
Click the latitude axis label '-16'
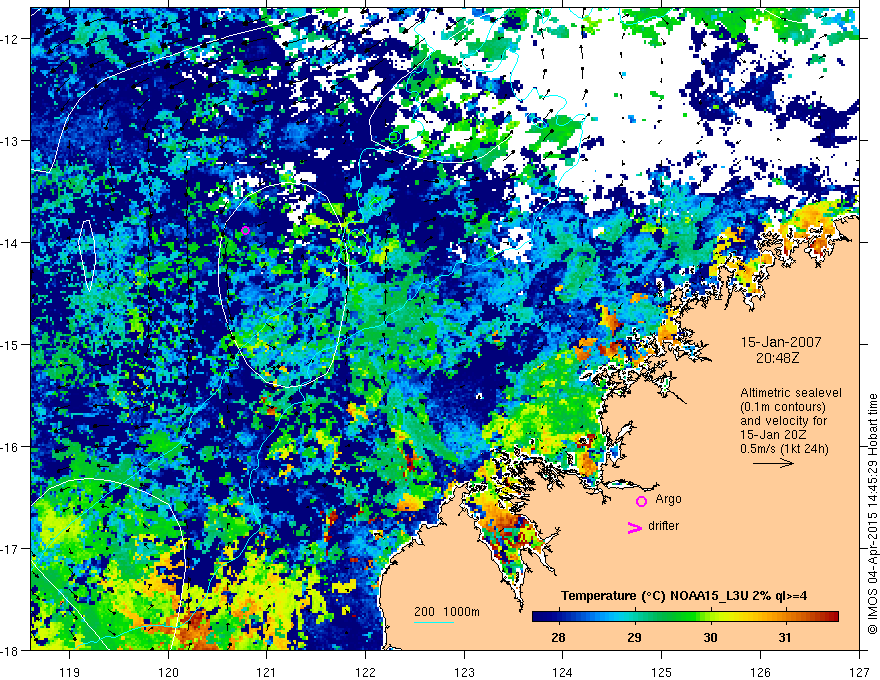[x=10, y=447]
